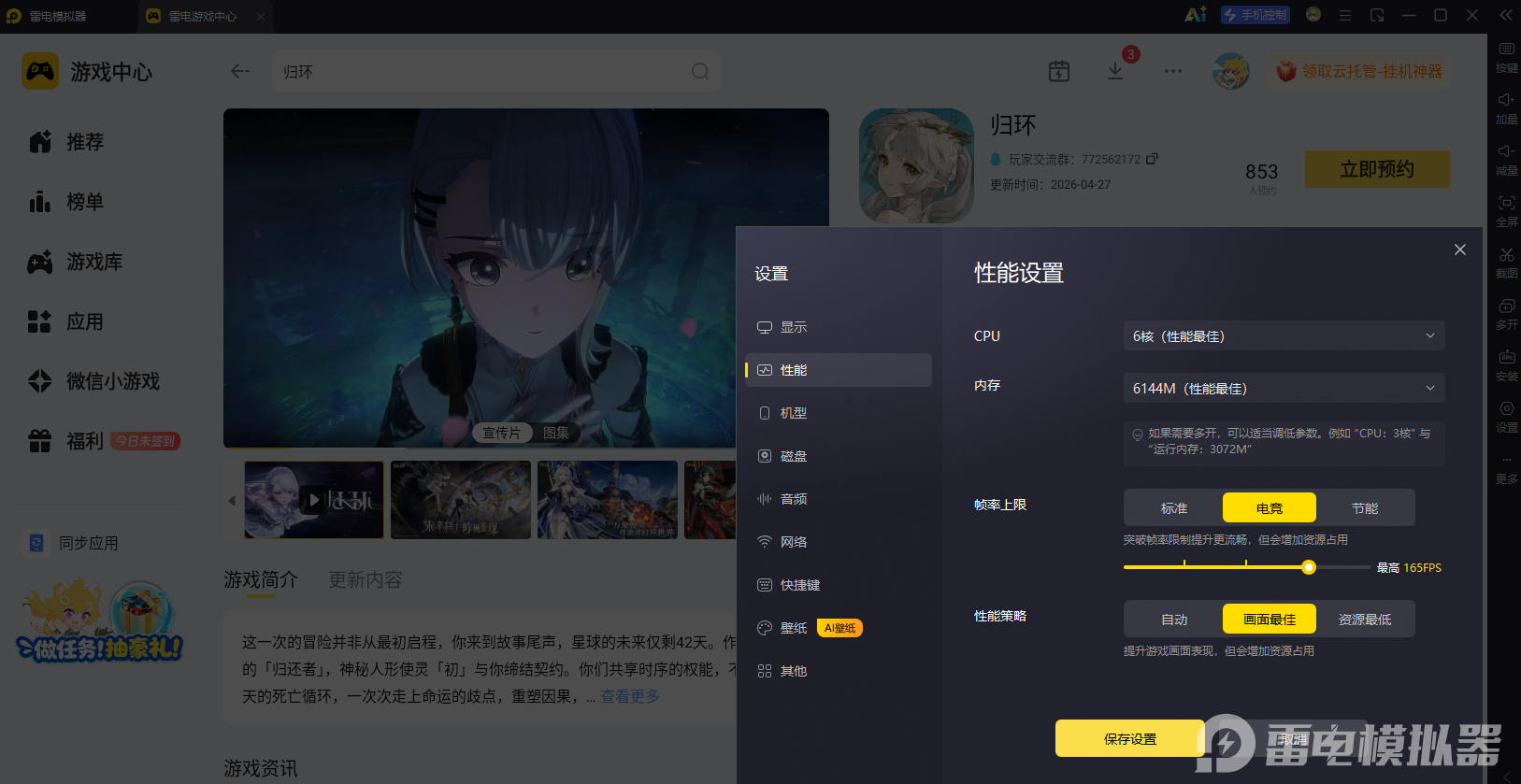Click the 领取云托管-挂机神器 promo button
The image size is (1521, 784).
click(1359, 71)
